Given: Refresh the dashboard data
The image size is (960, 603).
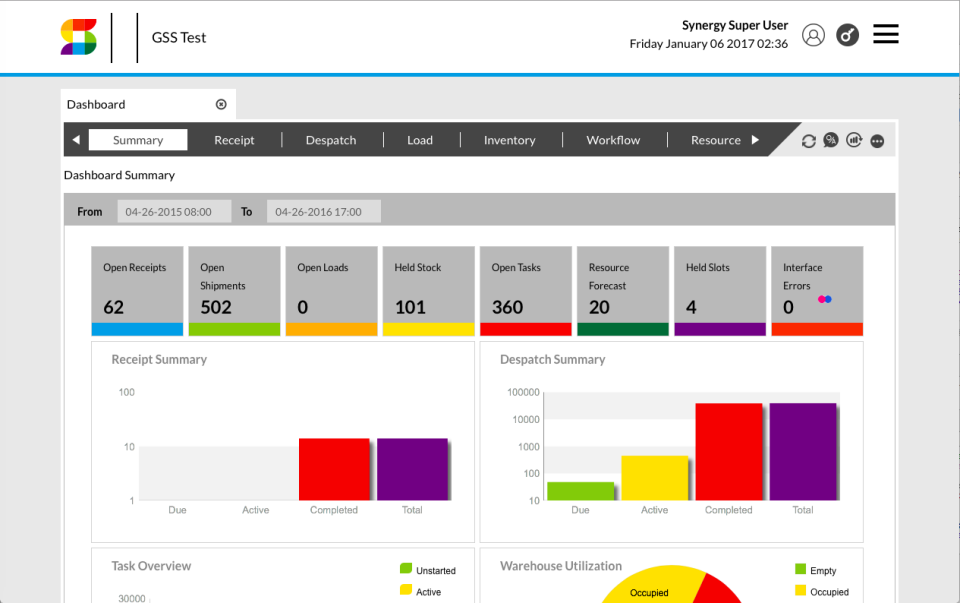Looking at the screenshot, I should click(809, 140).
